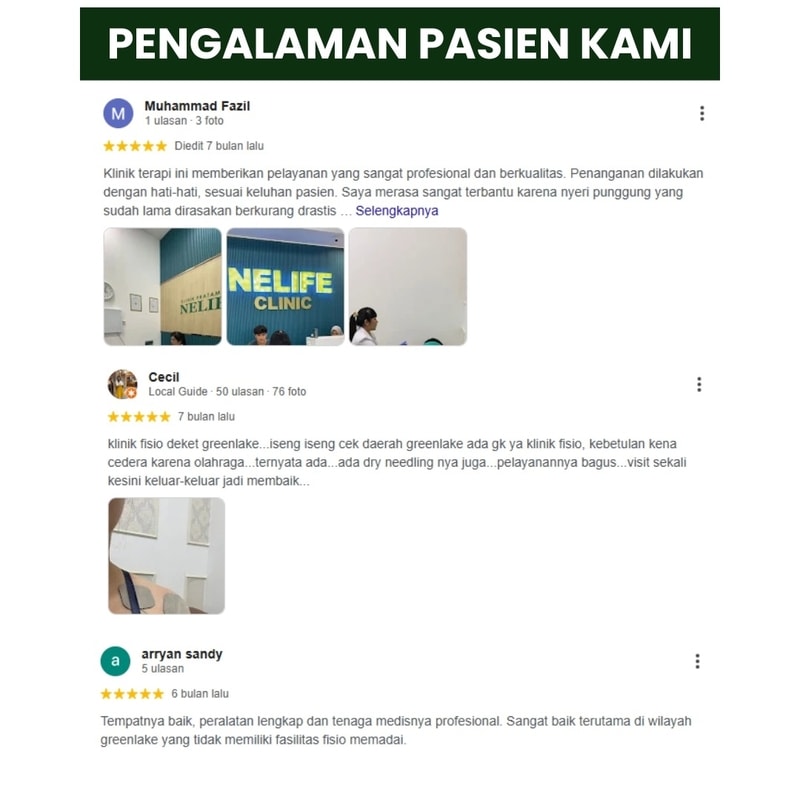View the NELIFE CLINIC sign photo
This screenshot has width=800, height=800.
285,287
